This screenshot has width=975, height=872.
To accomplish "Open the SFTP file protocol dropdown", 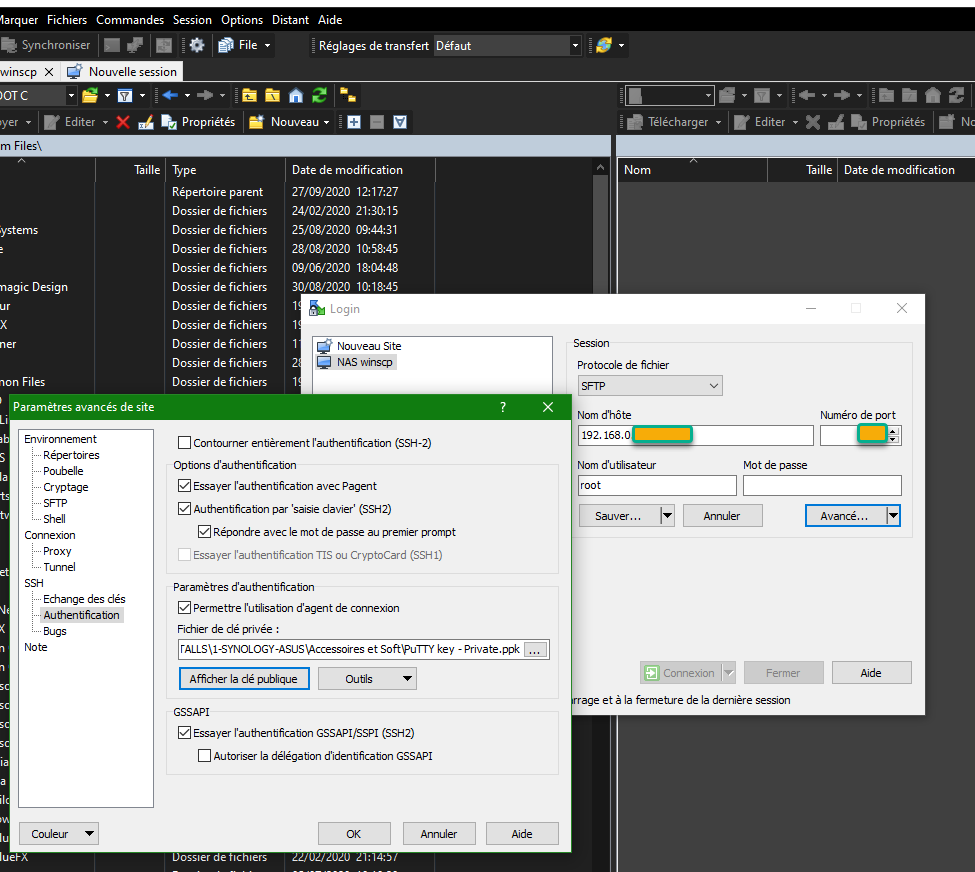I will point(650,385).
